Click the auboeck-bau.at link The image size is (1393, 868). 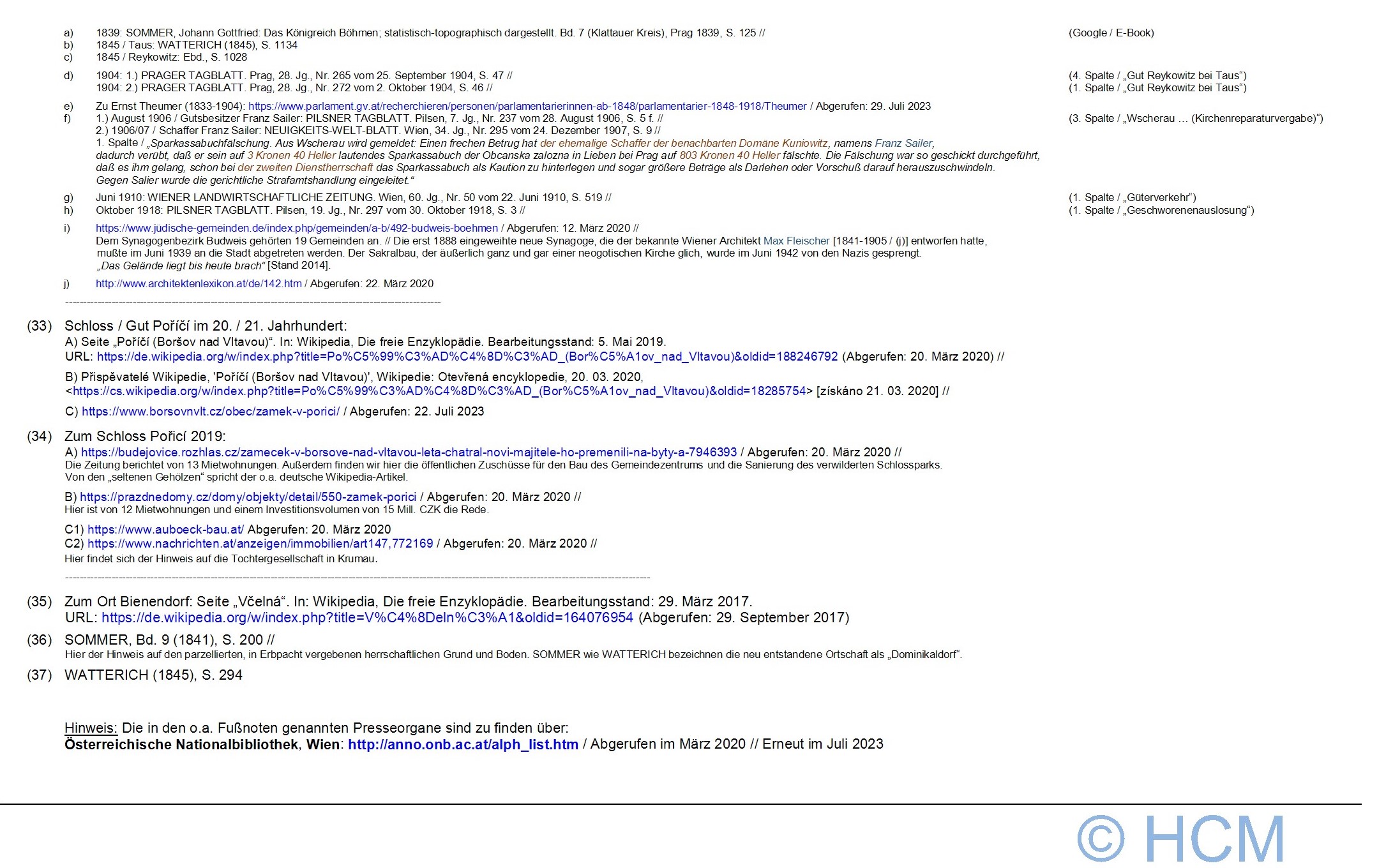(x=165, y=530)
